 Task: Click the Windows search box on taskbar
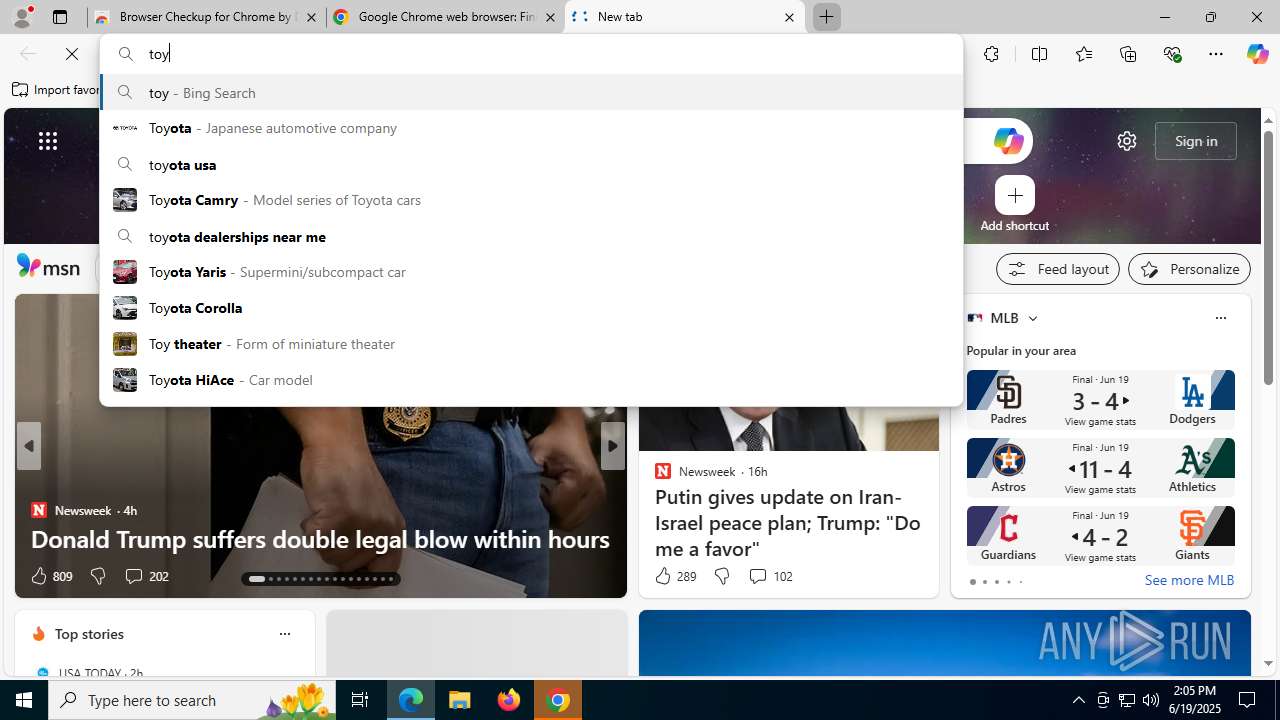pyautogui.click(x=193, y=700)
